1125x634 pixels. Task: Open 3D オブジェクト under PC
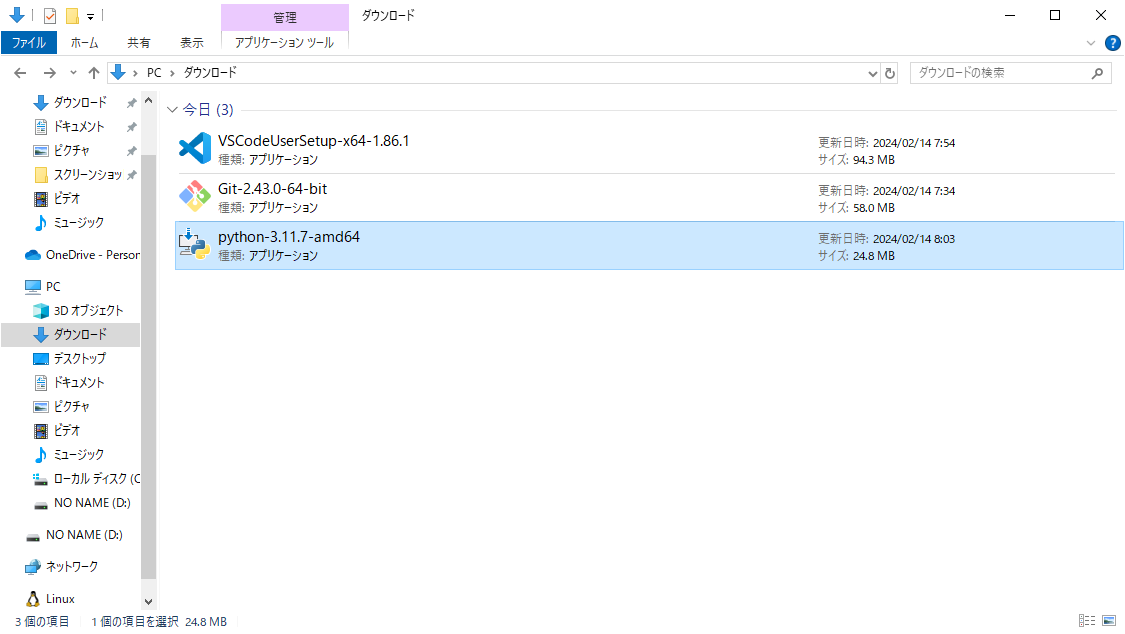[x=88, y=311]
